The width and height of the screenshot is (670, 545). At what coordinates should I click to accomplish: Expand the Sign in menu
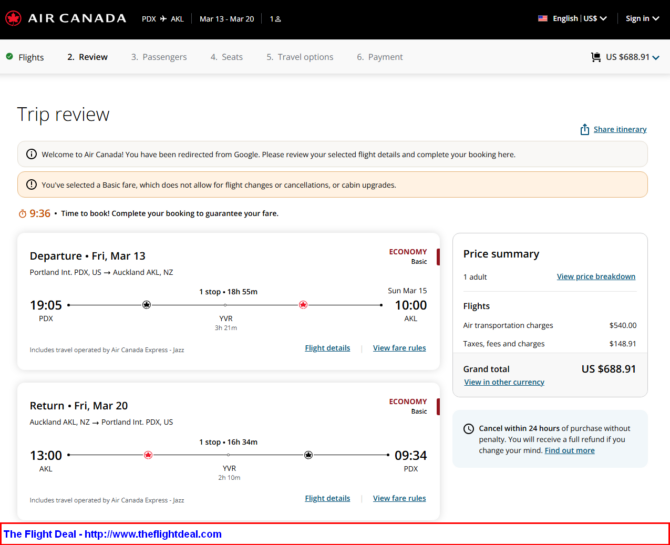642,18
